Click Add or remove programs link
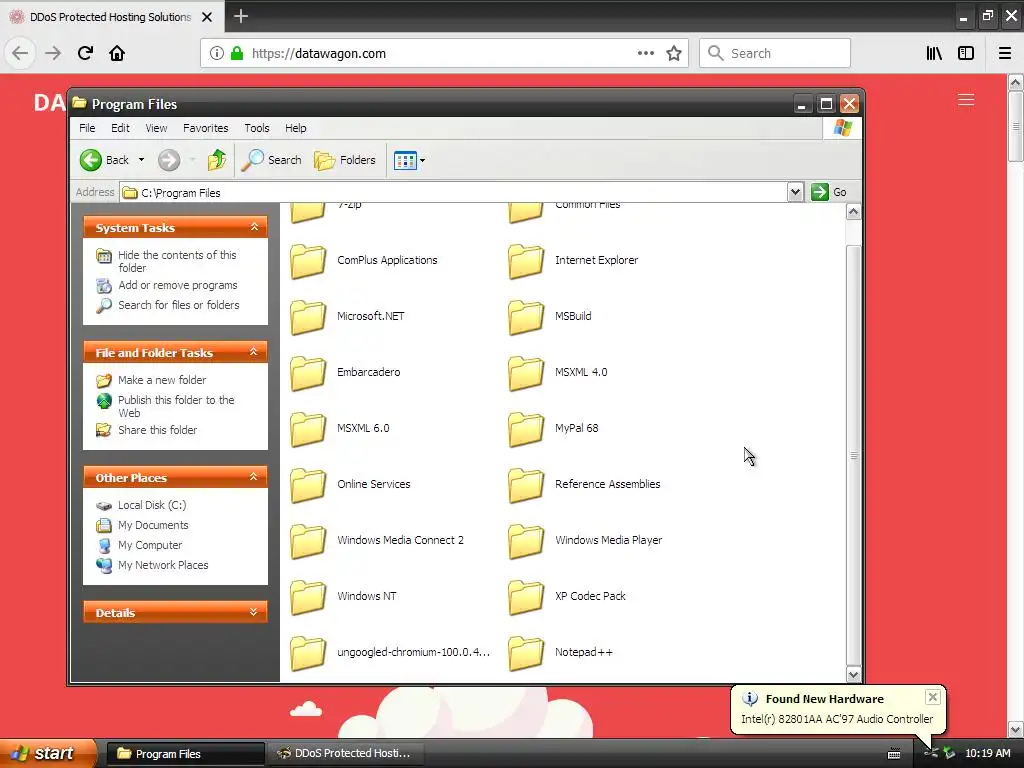The image size is (1024, 768). [178, 285]
